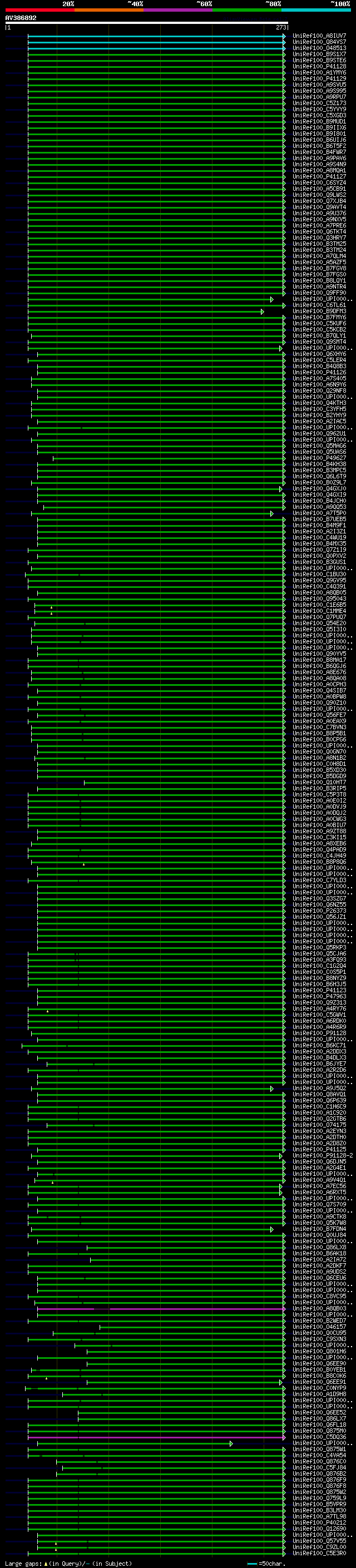Open the UniRef100_P41129 entry
This screenshot has width=356, height=1568.
319,78
